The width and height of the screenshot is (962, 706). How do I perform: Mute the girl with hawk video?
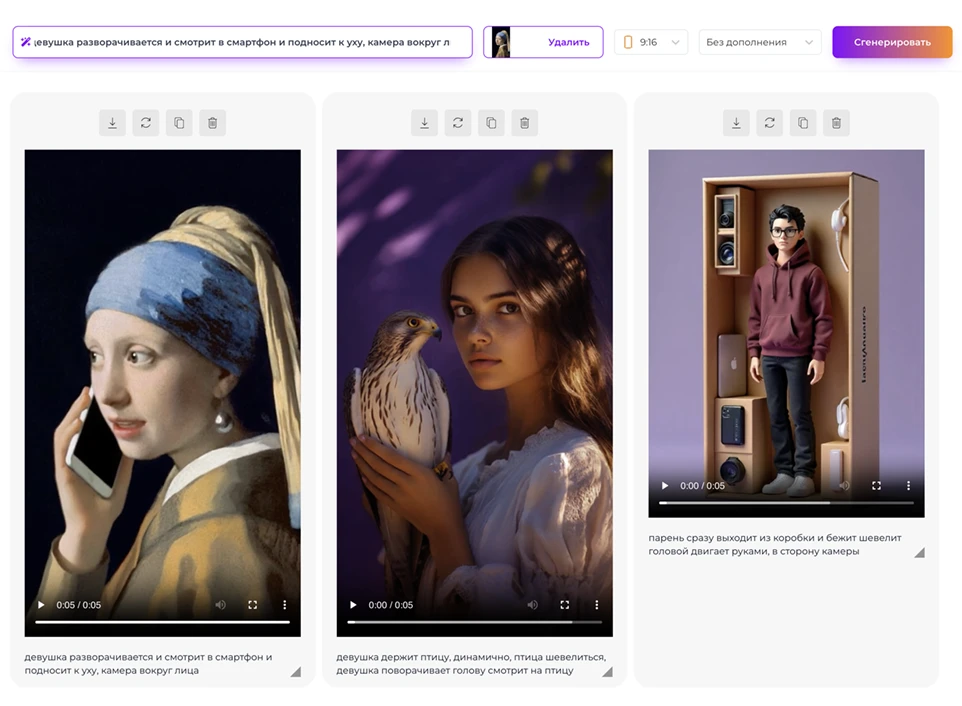tap(533, 605)
